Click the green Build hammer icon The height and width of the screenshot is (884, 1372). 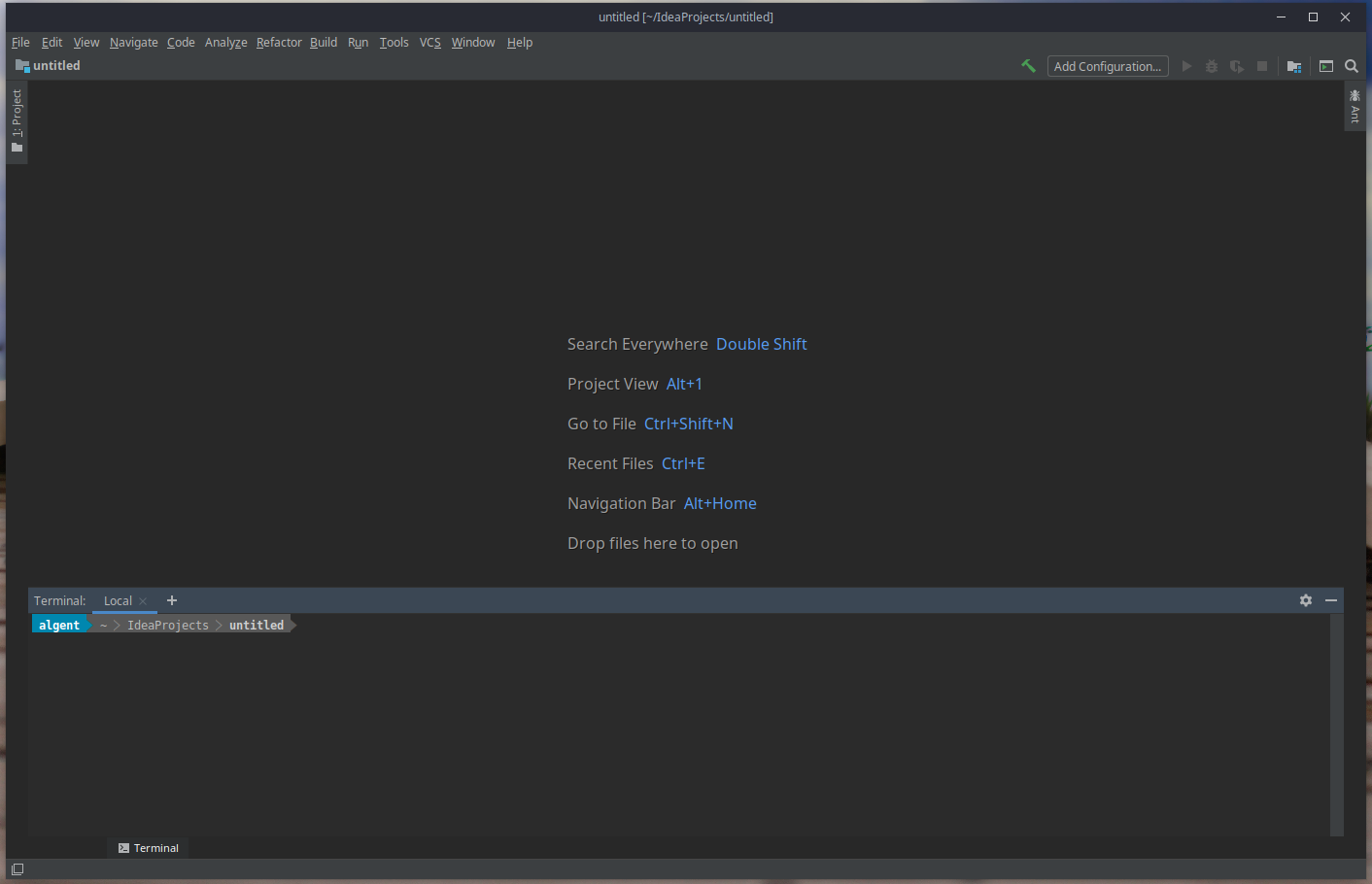[1028, 66]
